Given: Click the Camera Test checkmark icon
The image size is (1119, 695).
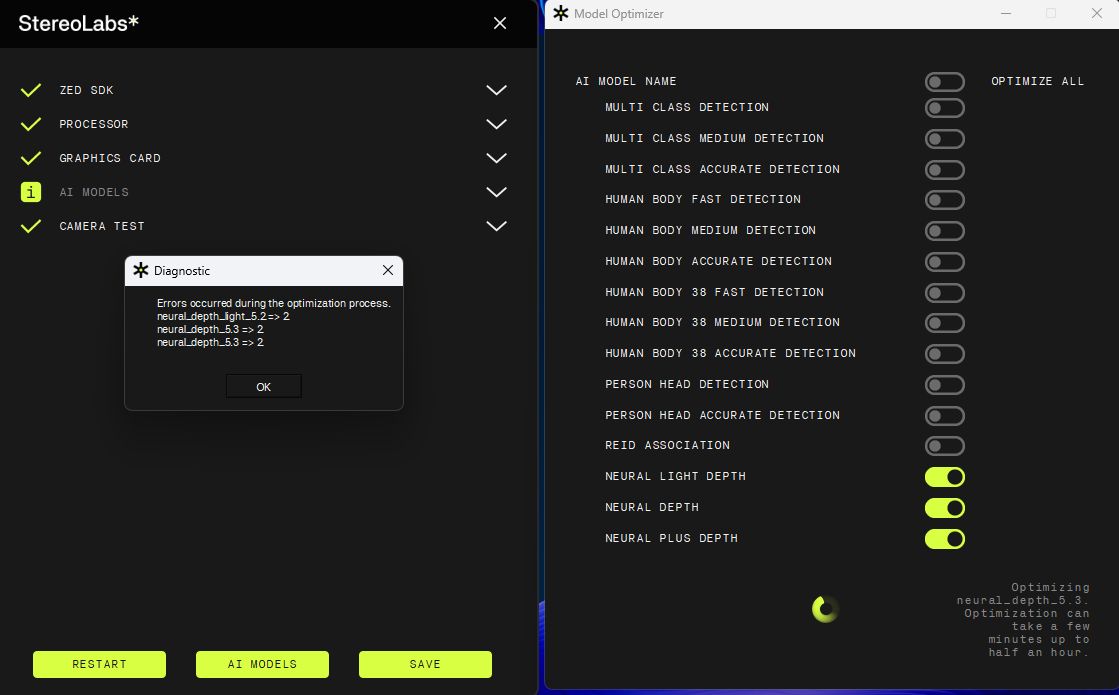Looking at the screenshot, I should click(31, 226).
